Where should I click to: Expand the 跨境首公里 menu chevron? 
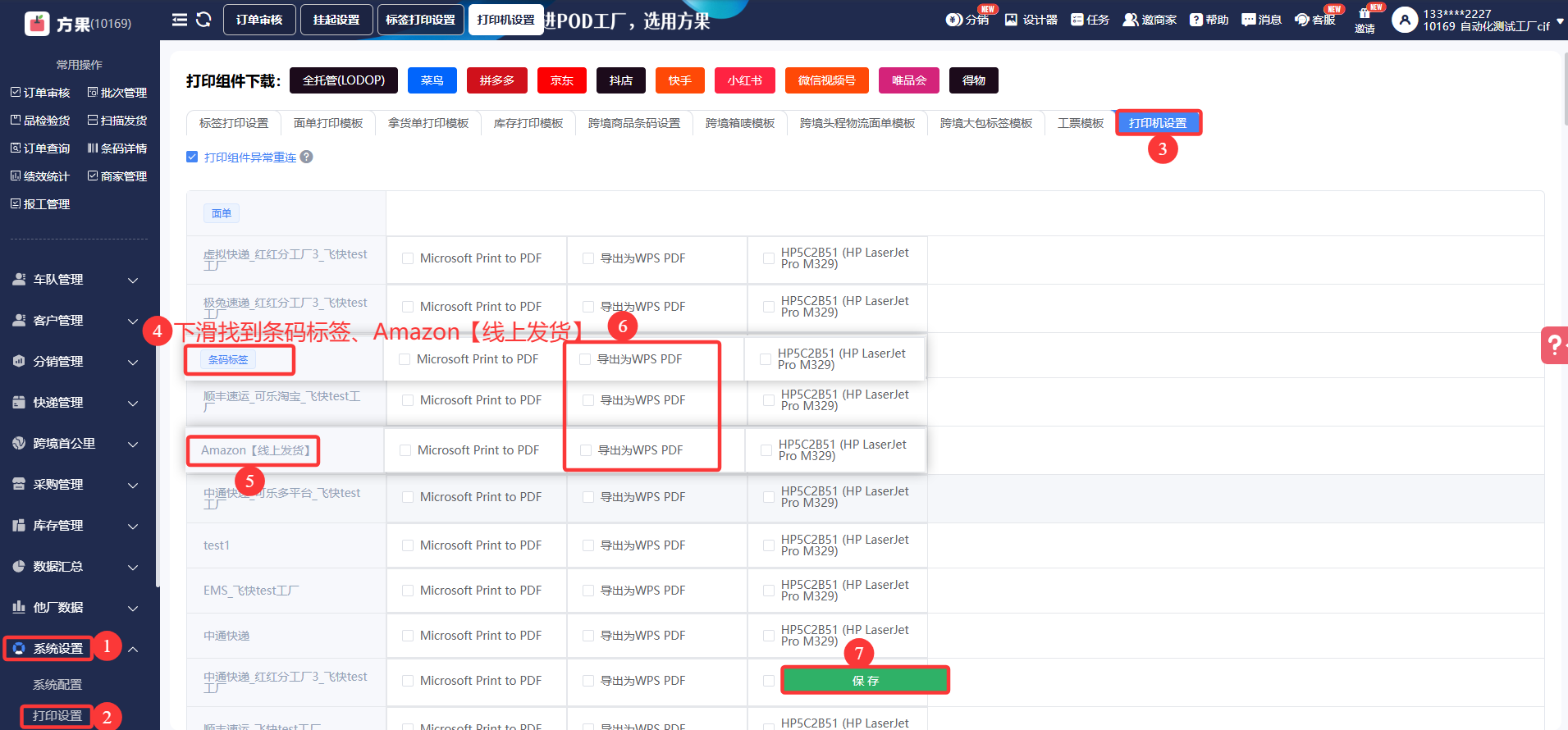[133, 445]
